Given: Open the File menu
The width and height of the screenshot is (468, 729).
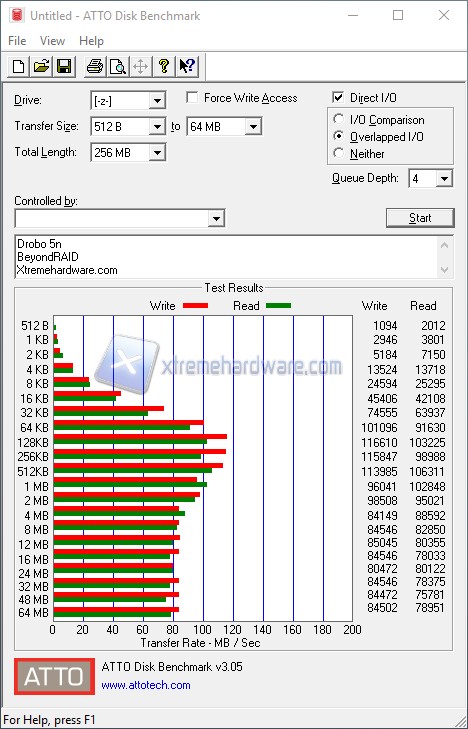Looking at the screenshot, I should [x=17, y=41].
